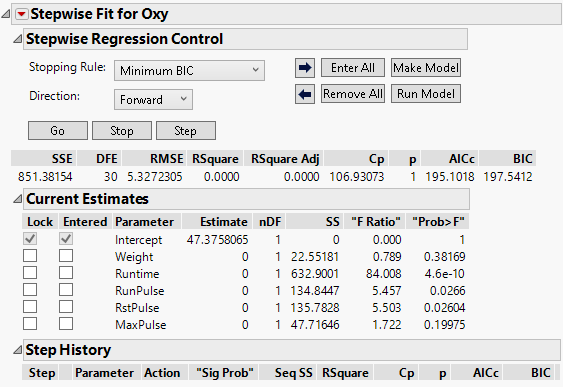This screenshot has height=387, width=563.
Task: Check the Entered box for RunPulse
Action: click(x=66, y=289)
